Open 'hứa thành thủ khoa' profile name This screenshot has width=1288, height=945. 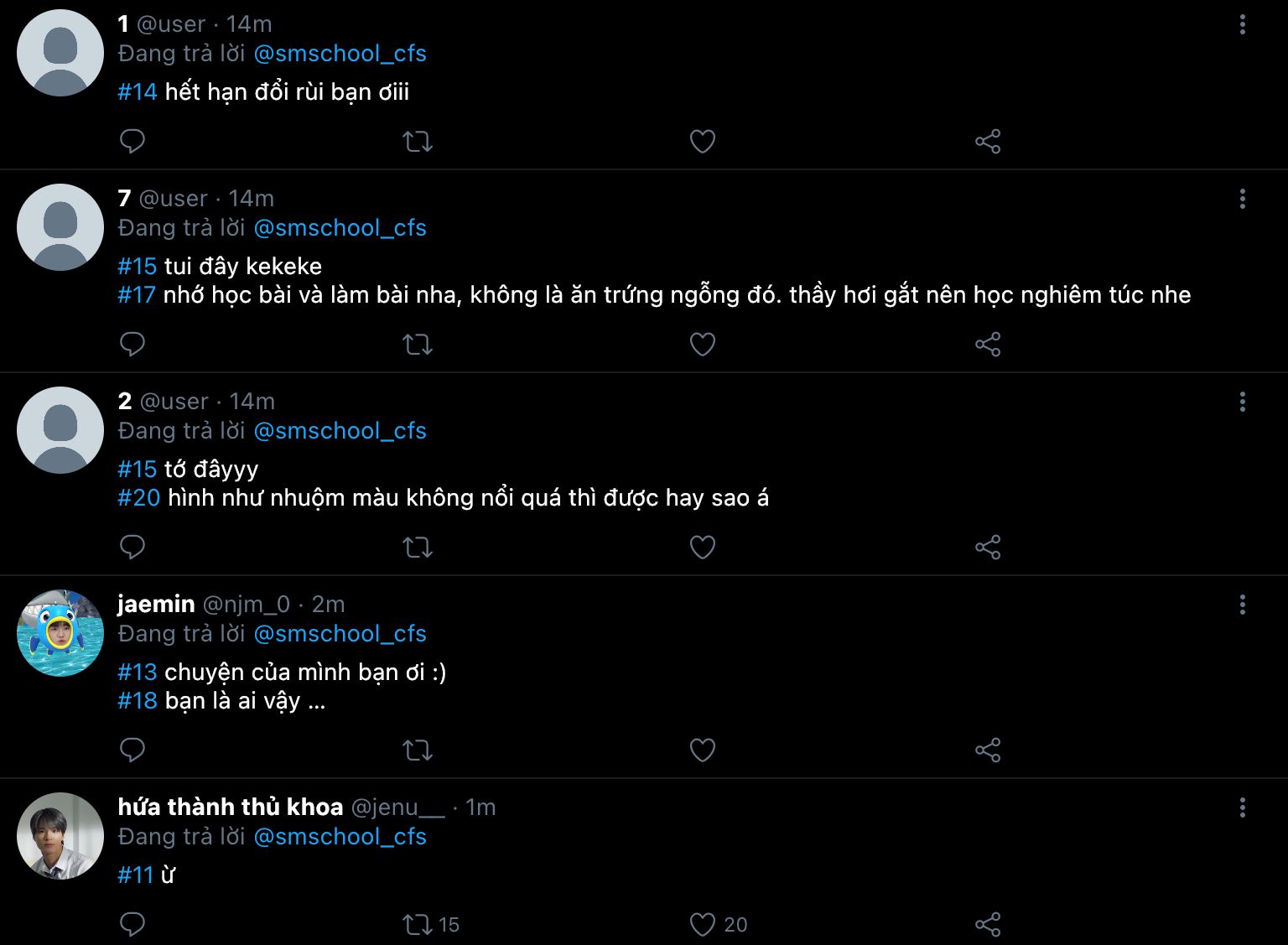[x=231, y=807]
